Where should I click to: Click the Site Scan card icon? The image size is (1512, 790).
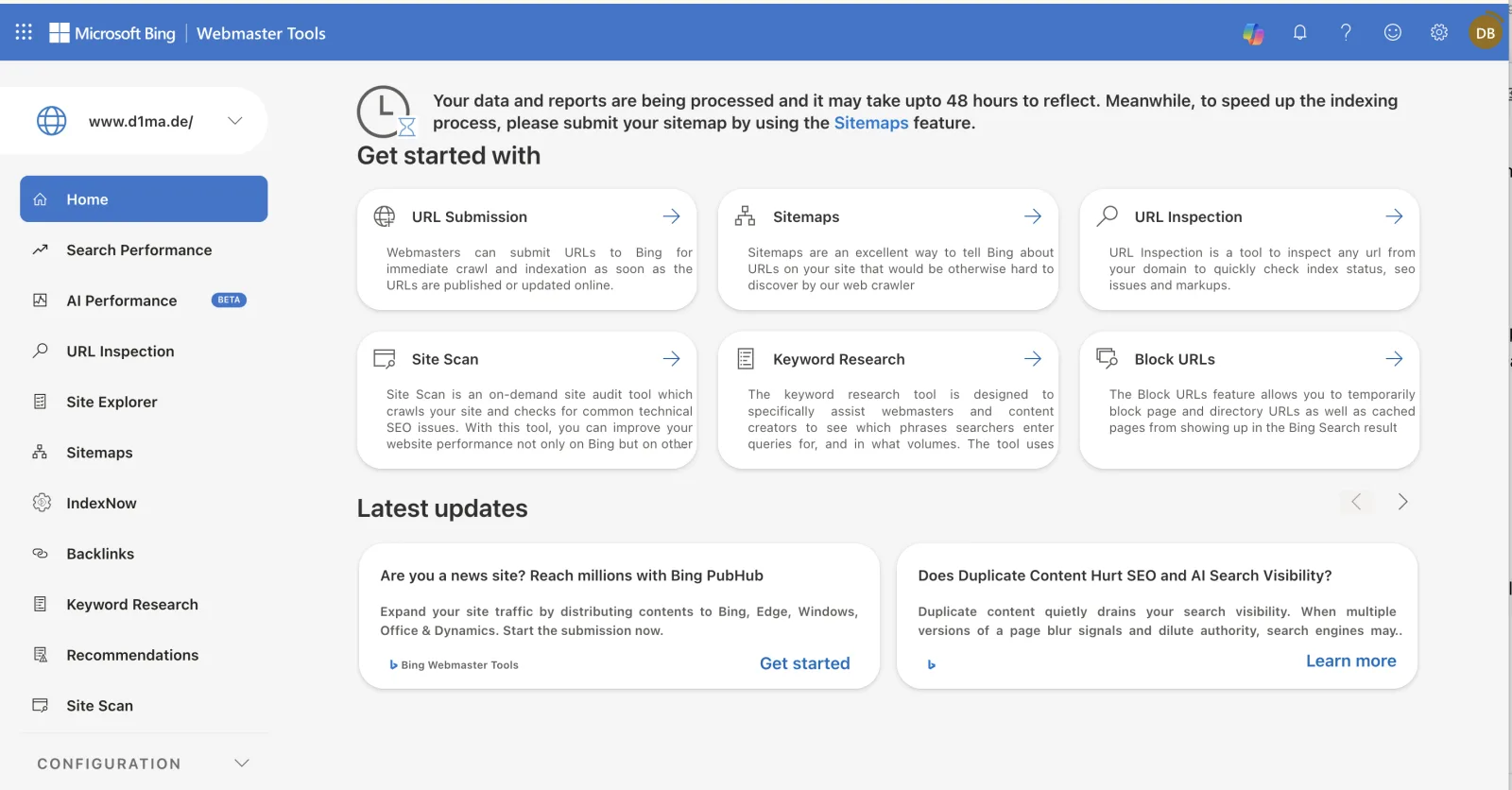[385, 359]
